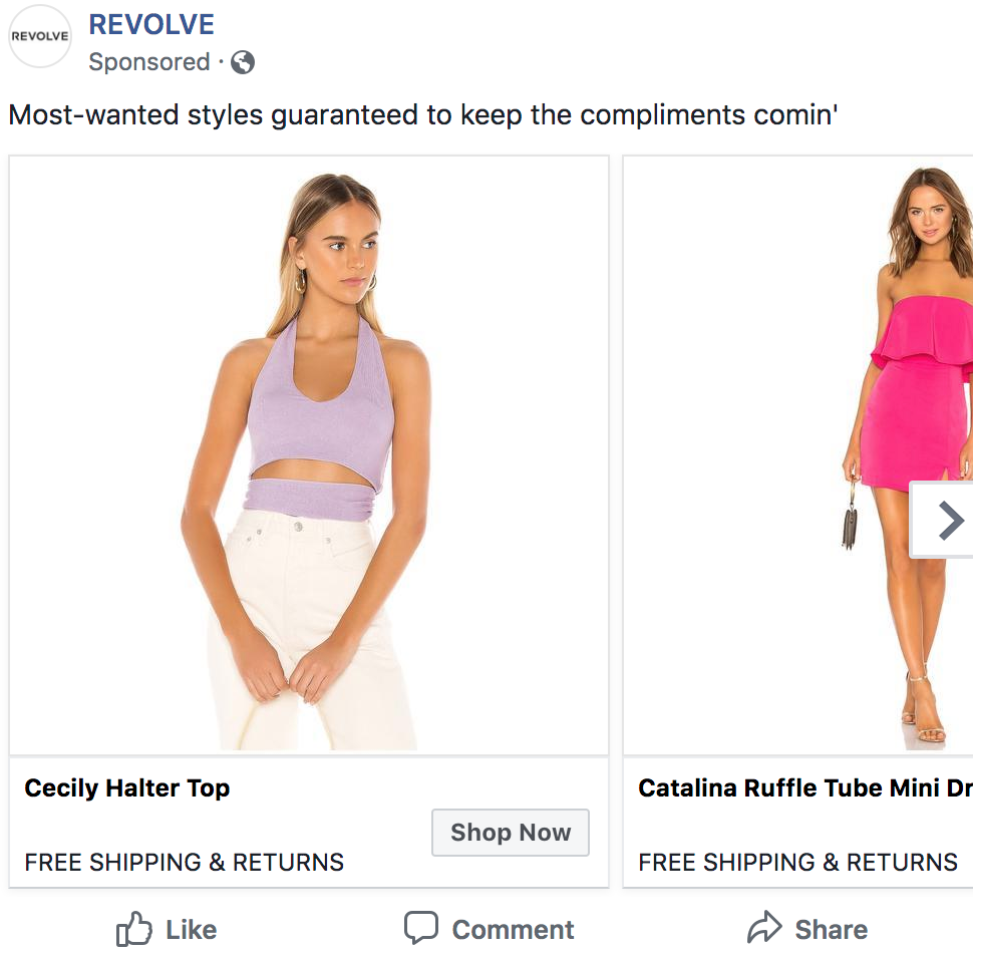988x960 pixels.
Task: Click the Like button label
Action: point(191,930)
